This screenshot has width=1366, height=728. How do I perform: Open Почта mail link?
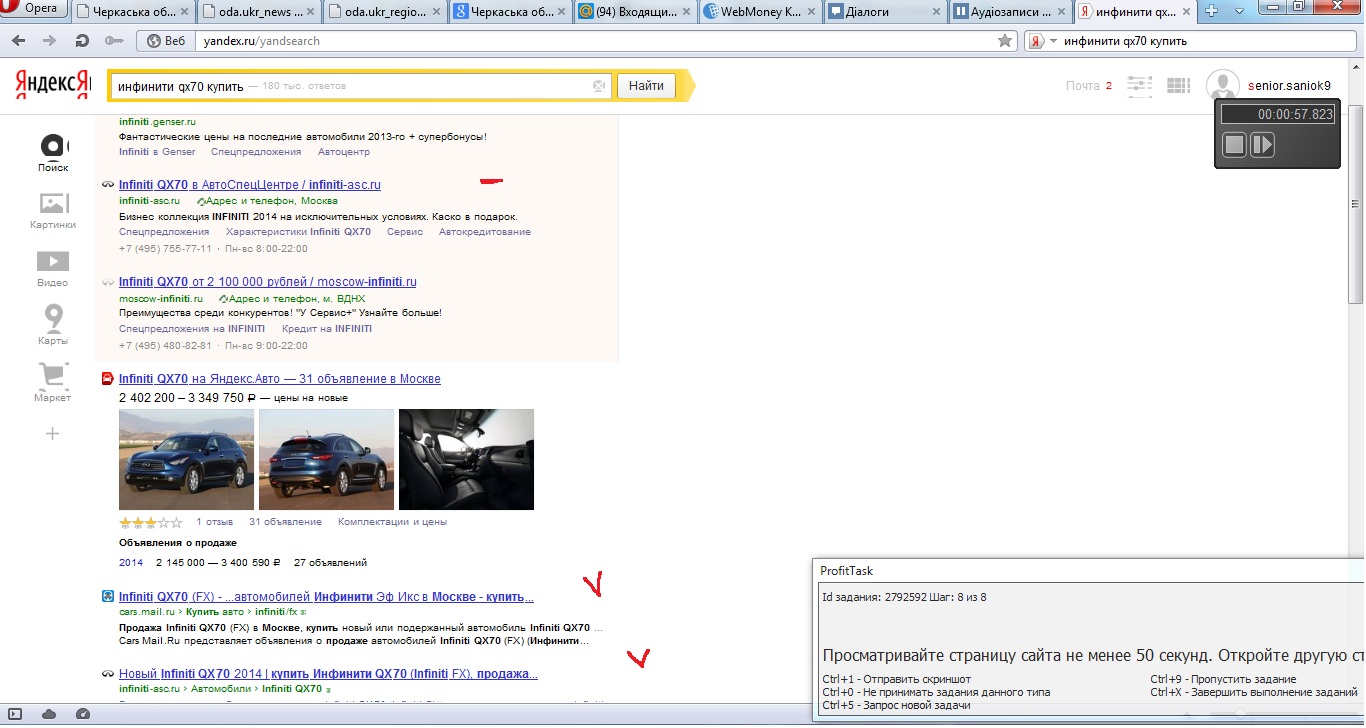click(x=1082, y=86)
